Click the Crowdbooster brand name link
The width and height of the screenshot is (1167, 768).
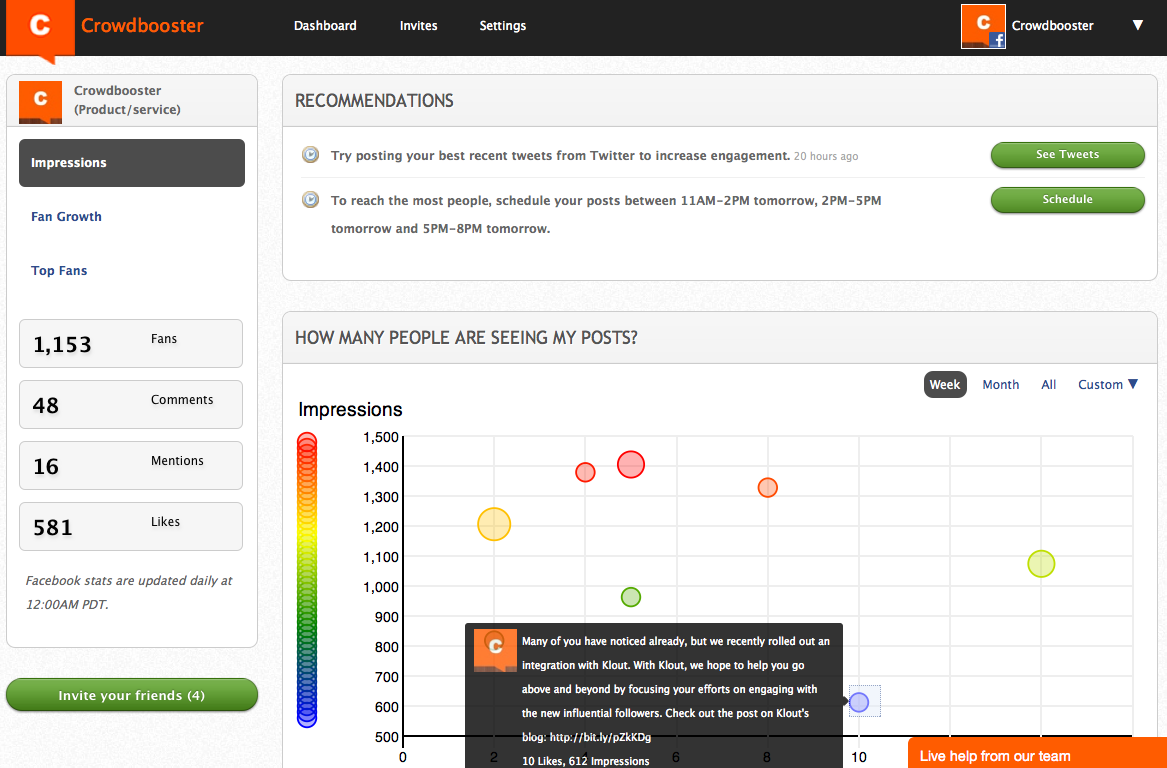(142, 25)
